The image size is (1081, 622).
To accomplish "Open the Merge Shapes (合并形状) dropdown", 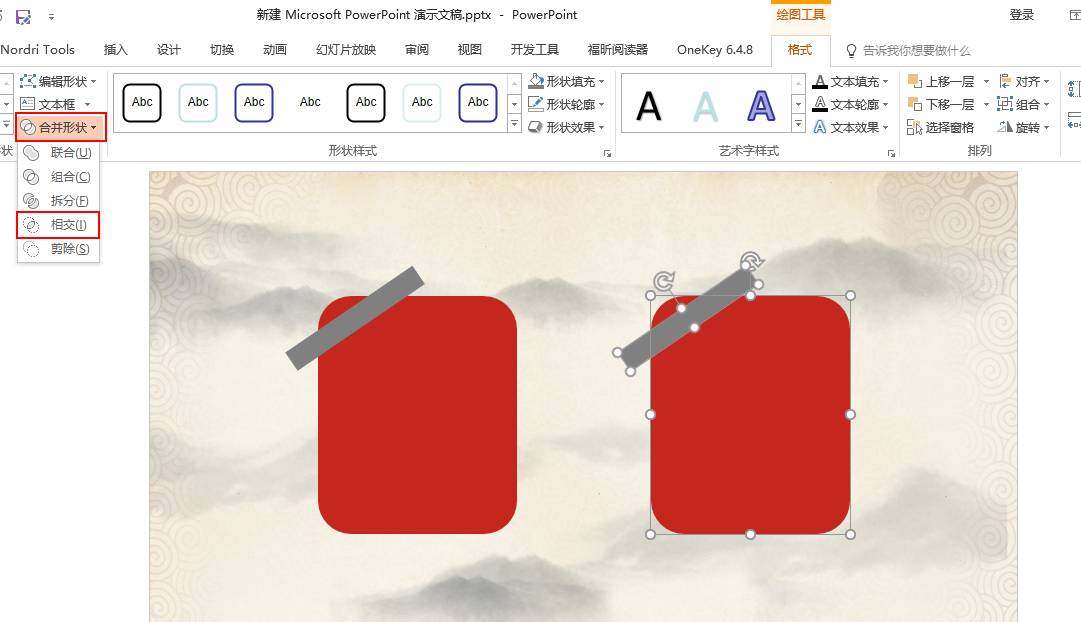I will (x=61, y=128).
